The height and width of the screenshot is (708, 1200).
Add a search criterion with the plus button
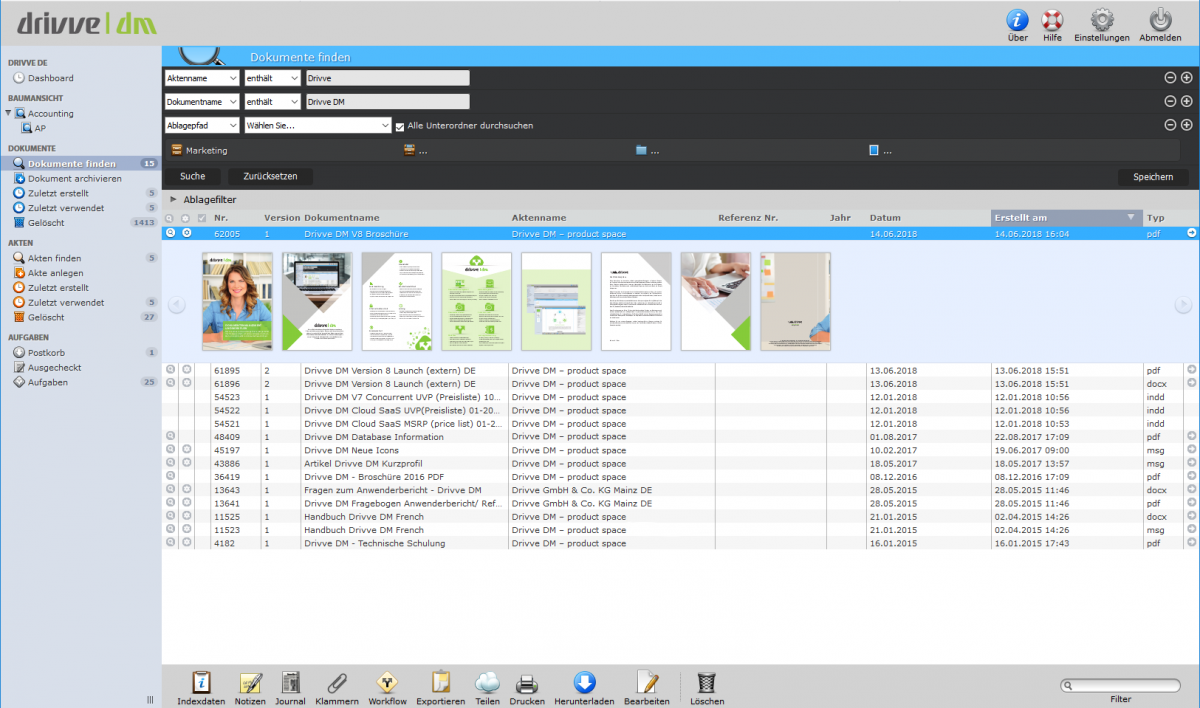pyautogui.click(x=1185, y=77)
